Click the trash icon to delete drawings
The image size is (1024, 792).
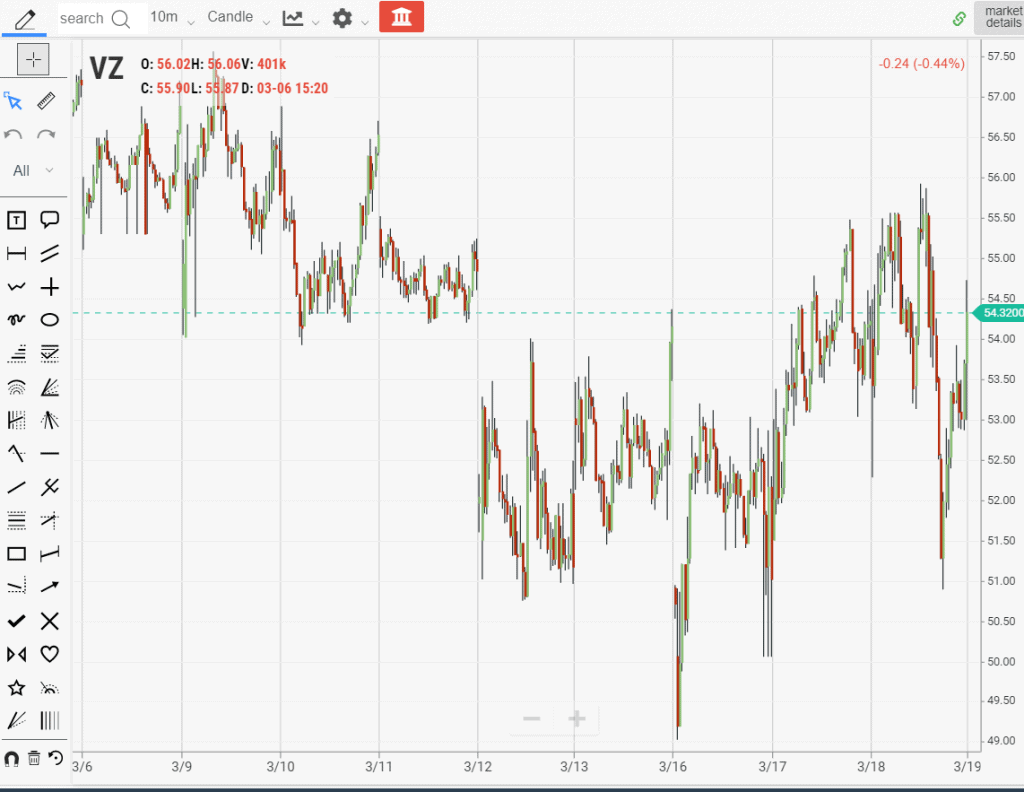pos(34,758)
